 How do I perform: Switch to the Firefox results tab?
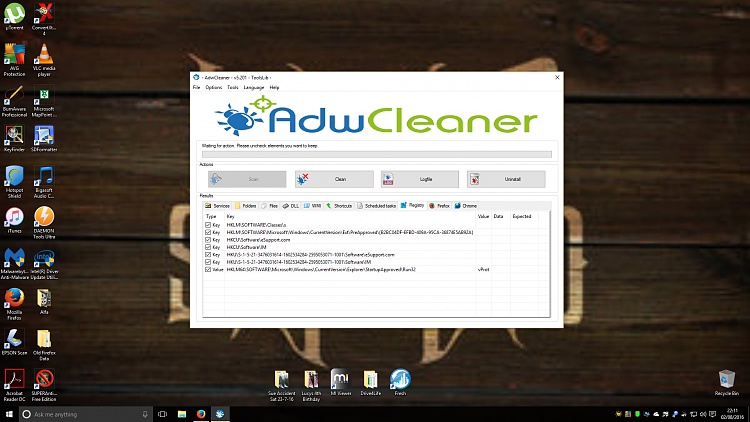[x=439, y=206]
